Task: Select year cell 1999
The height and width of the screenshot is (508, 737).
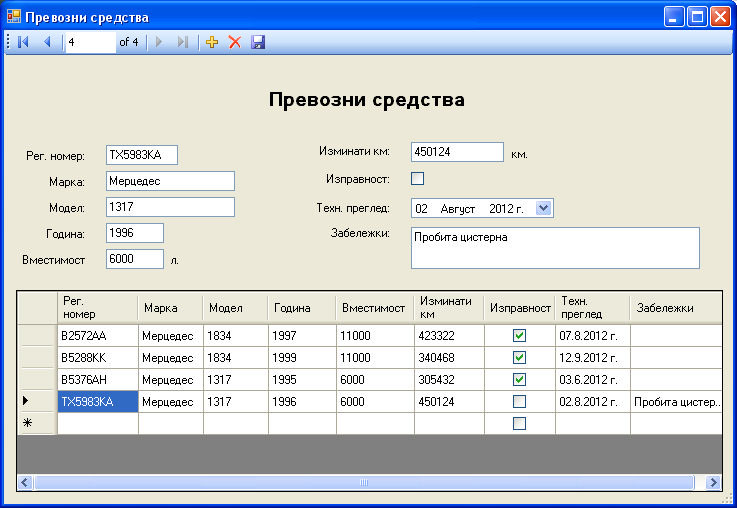Action: (x=302, y=358)
